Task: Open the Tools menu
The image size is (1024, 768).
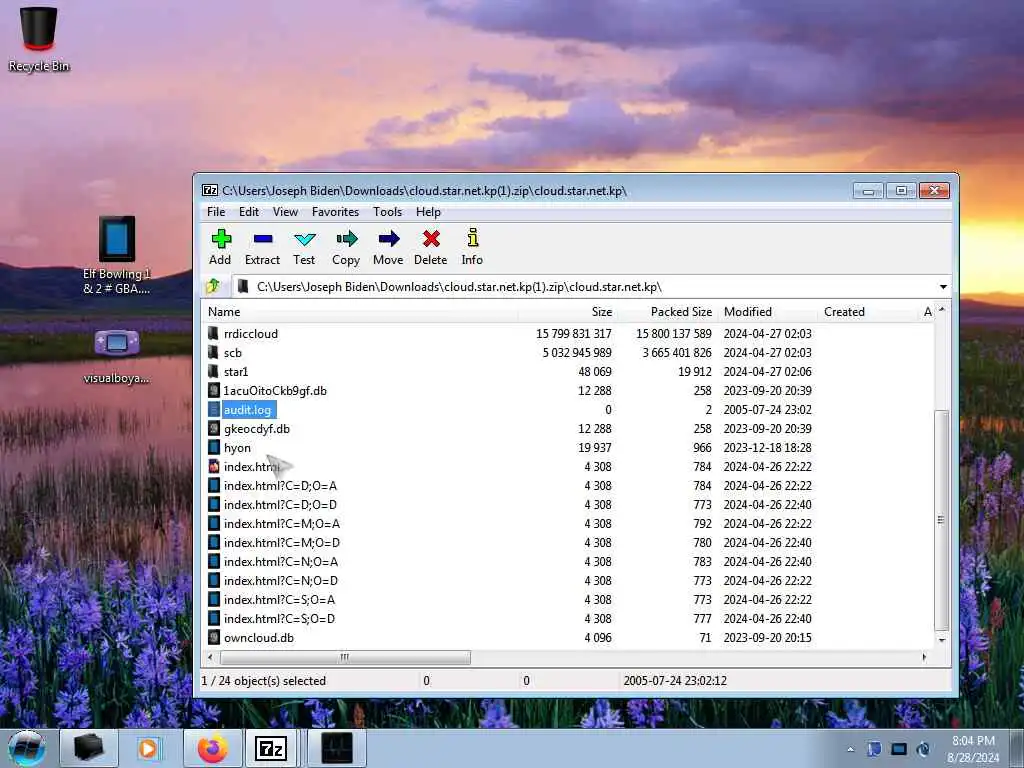Action: coord(388,212)
